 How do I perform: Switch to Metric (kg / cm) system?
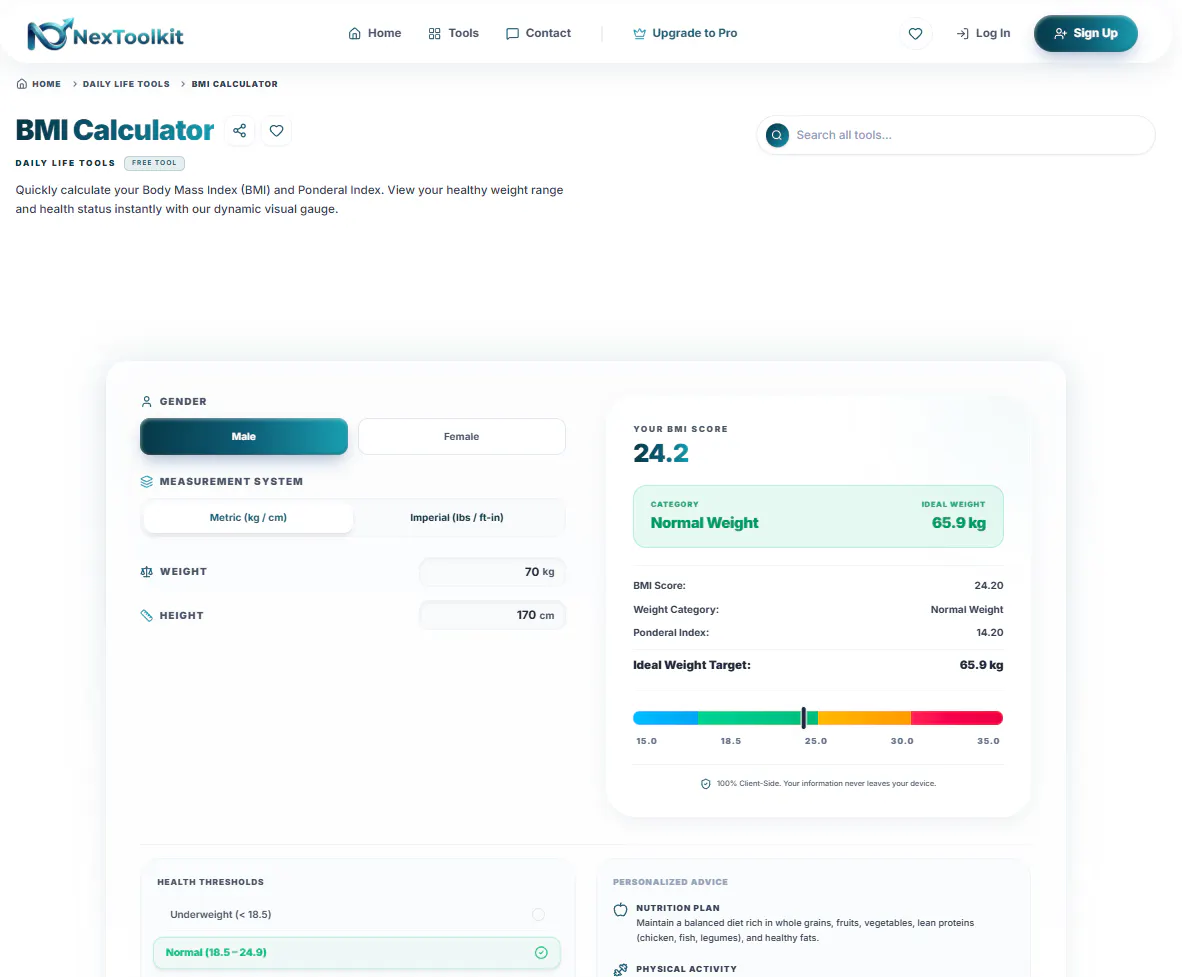[x=248, y=517]
